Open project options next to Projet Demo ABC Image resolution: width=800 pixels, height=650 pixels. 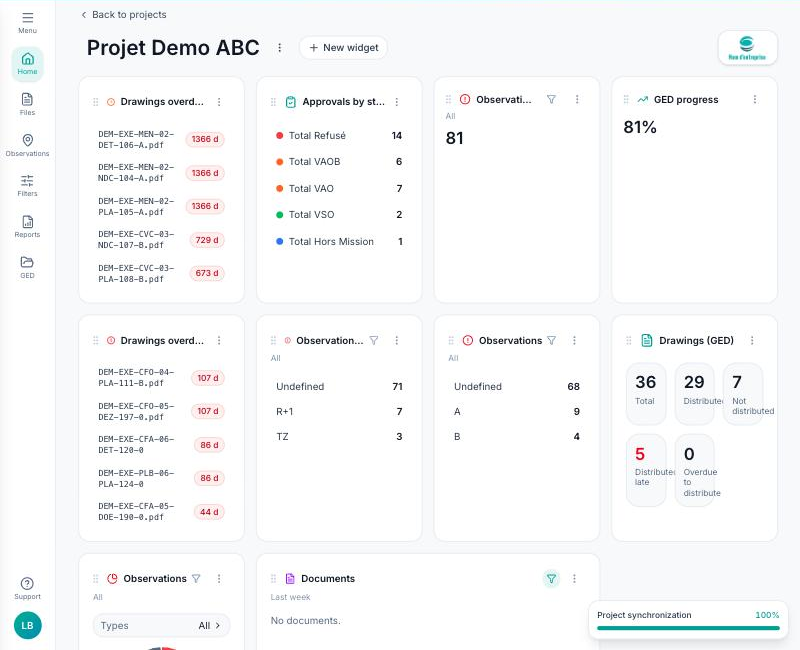(x=280, y=47)
